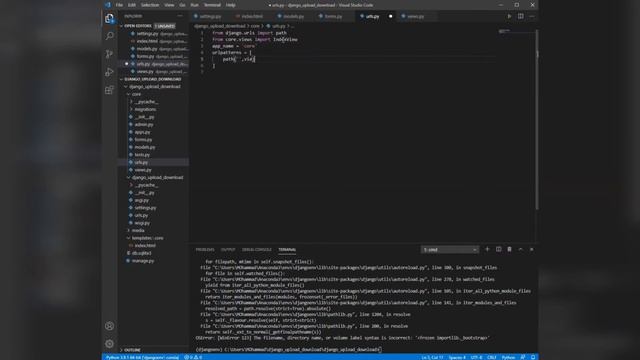Image resolution: width=640 pixels, height=360 pixels.
Task: Open the Run menu
Action: pyautogui.click(x=194, y=5)
